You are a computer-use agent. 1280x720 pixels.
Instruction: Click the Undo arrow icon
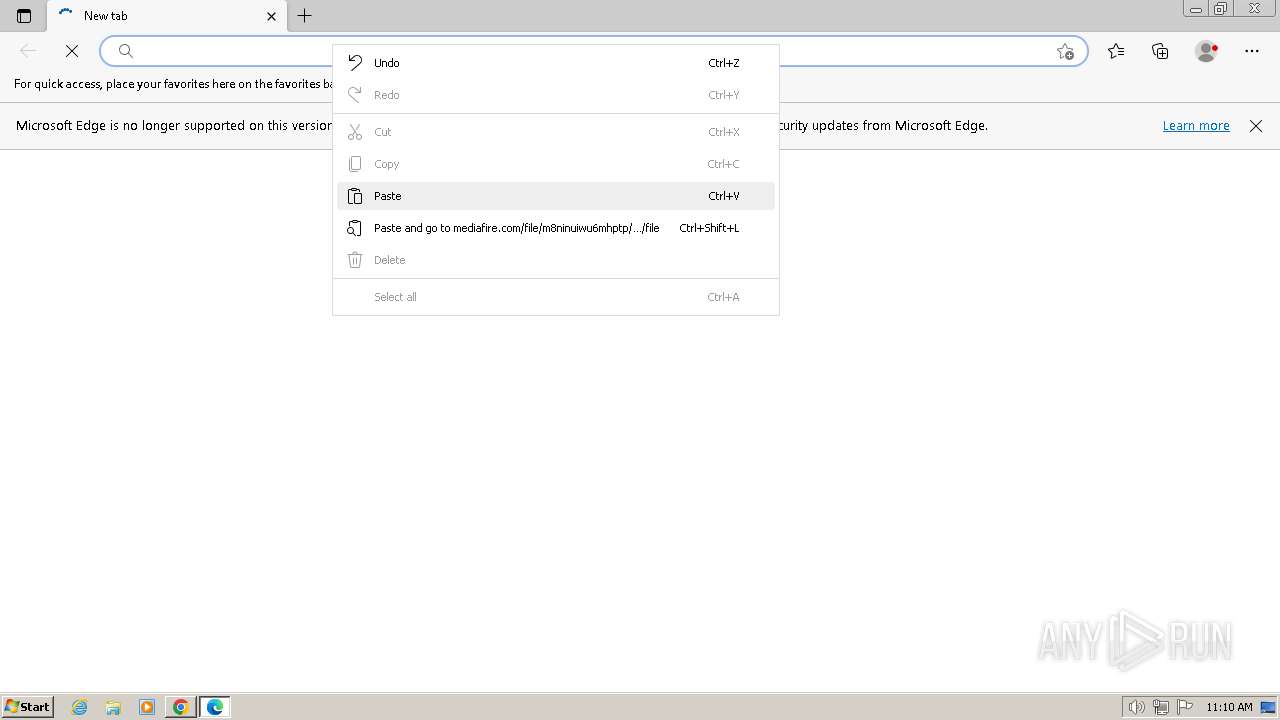click(355, 63)
